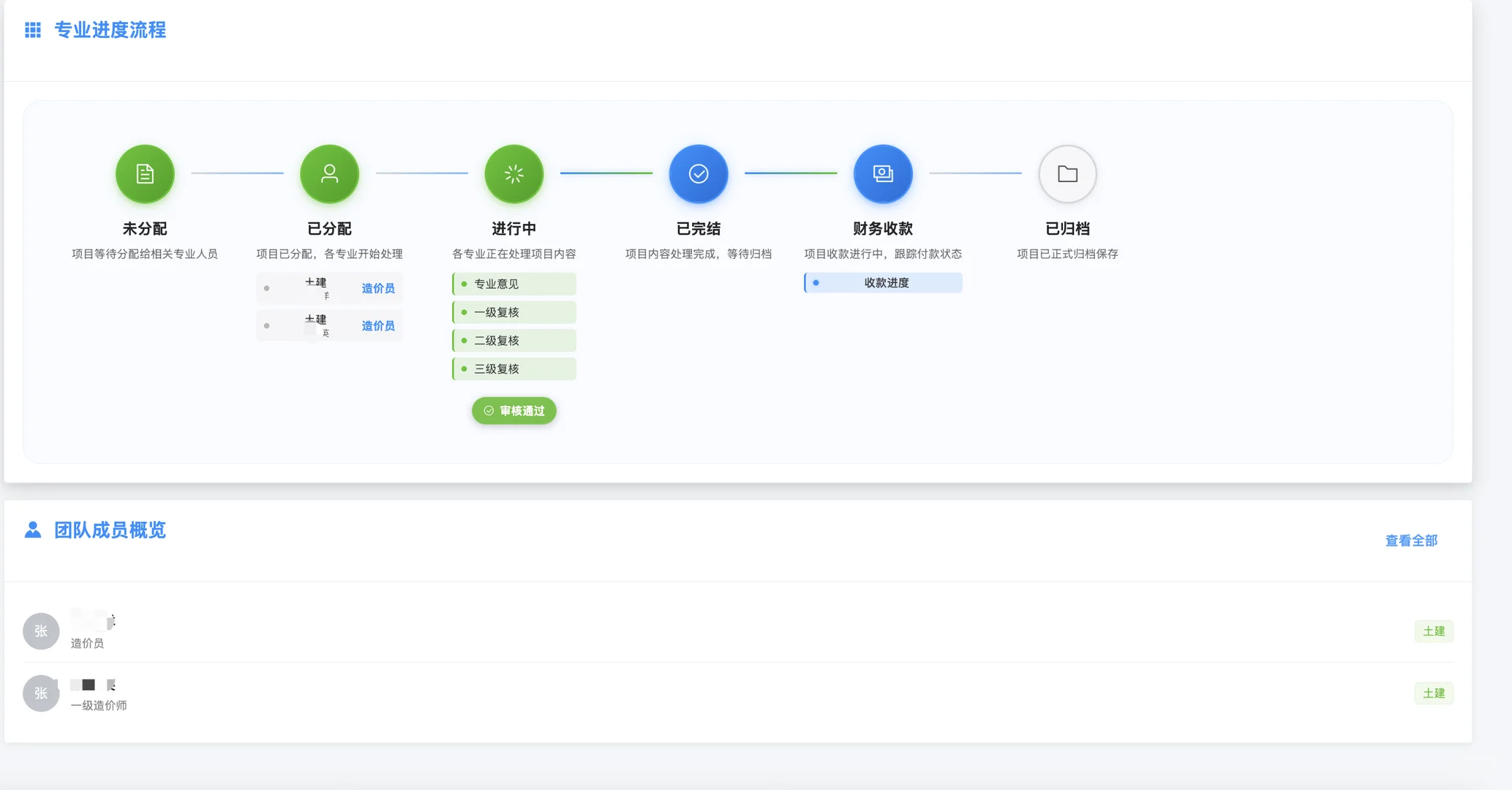Click the first 造价员 link
The height and width of the screenshot is (790, 1512).
377,287
